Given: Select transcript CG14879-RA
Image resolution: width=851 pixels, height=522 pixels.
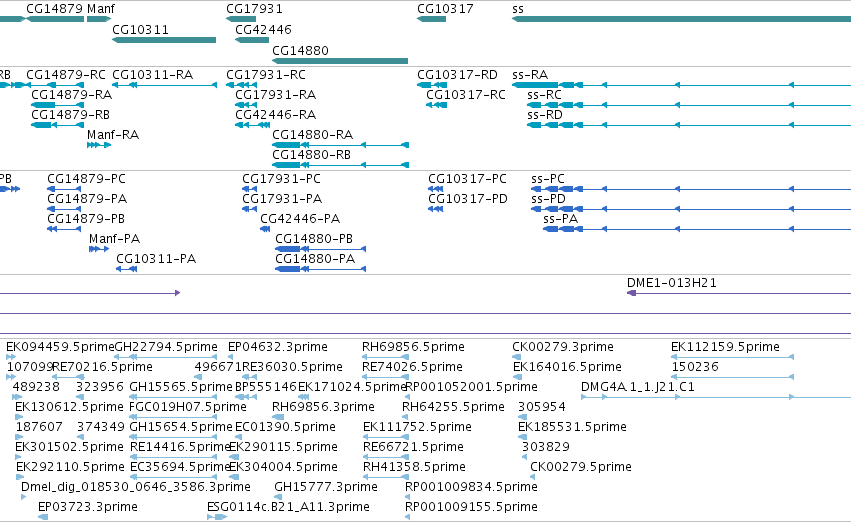Looking at the screenshot, I should [x=72, y=94].
